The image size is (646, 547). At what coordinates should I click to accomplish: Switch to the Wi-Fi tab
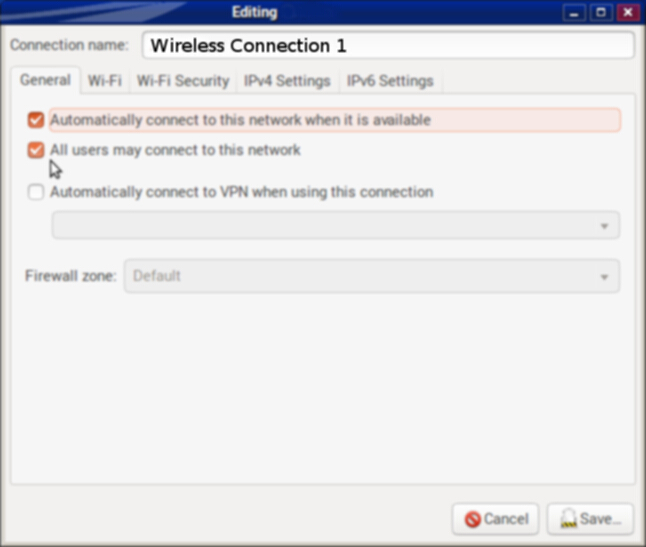[x=104, y=81]
